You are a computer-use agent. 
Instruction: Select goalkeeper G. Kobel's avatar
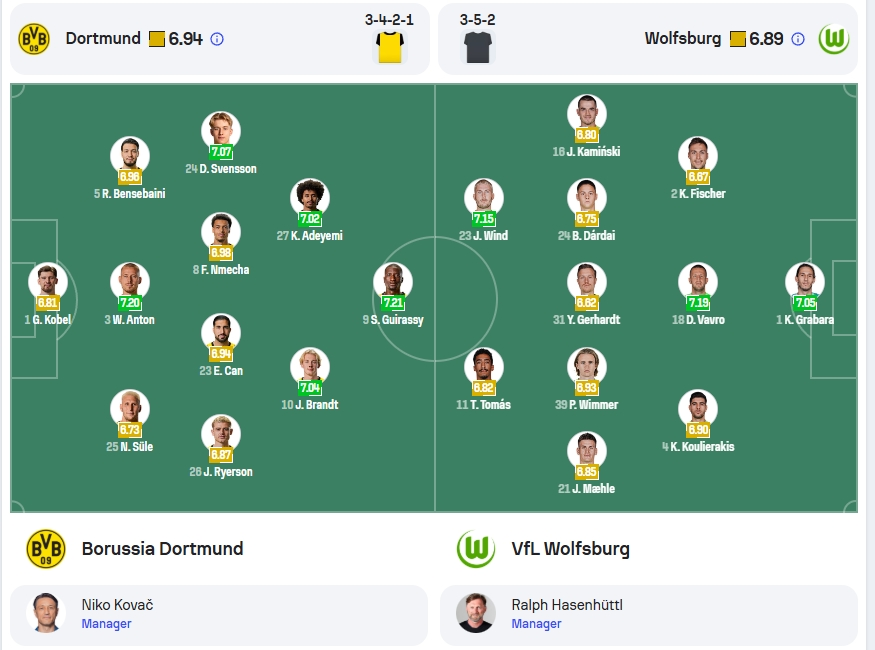click(x=47, y=282)
